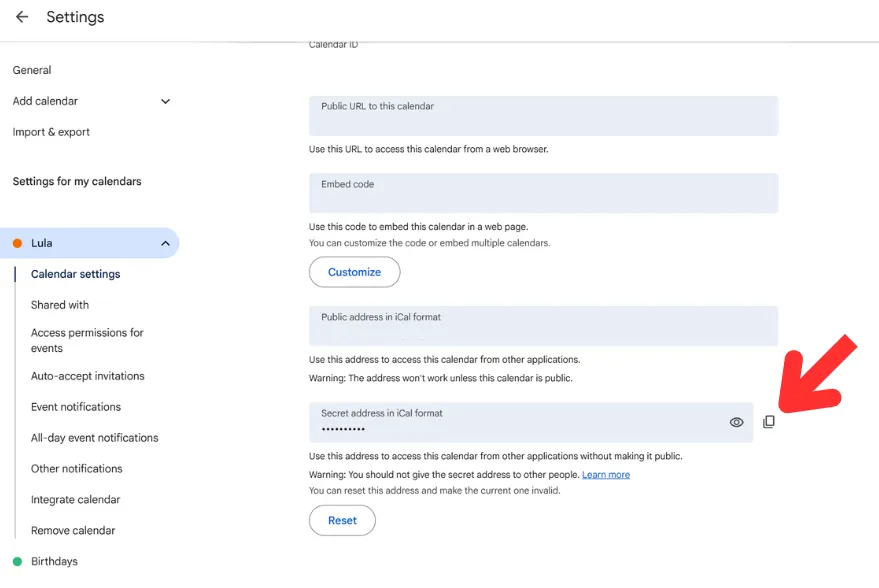
Task: Open Event notifications section
Action: coord(76,407)
